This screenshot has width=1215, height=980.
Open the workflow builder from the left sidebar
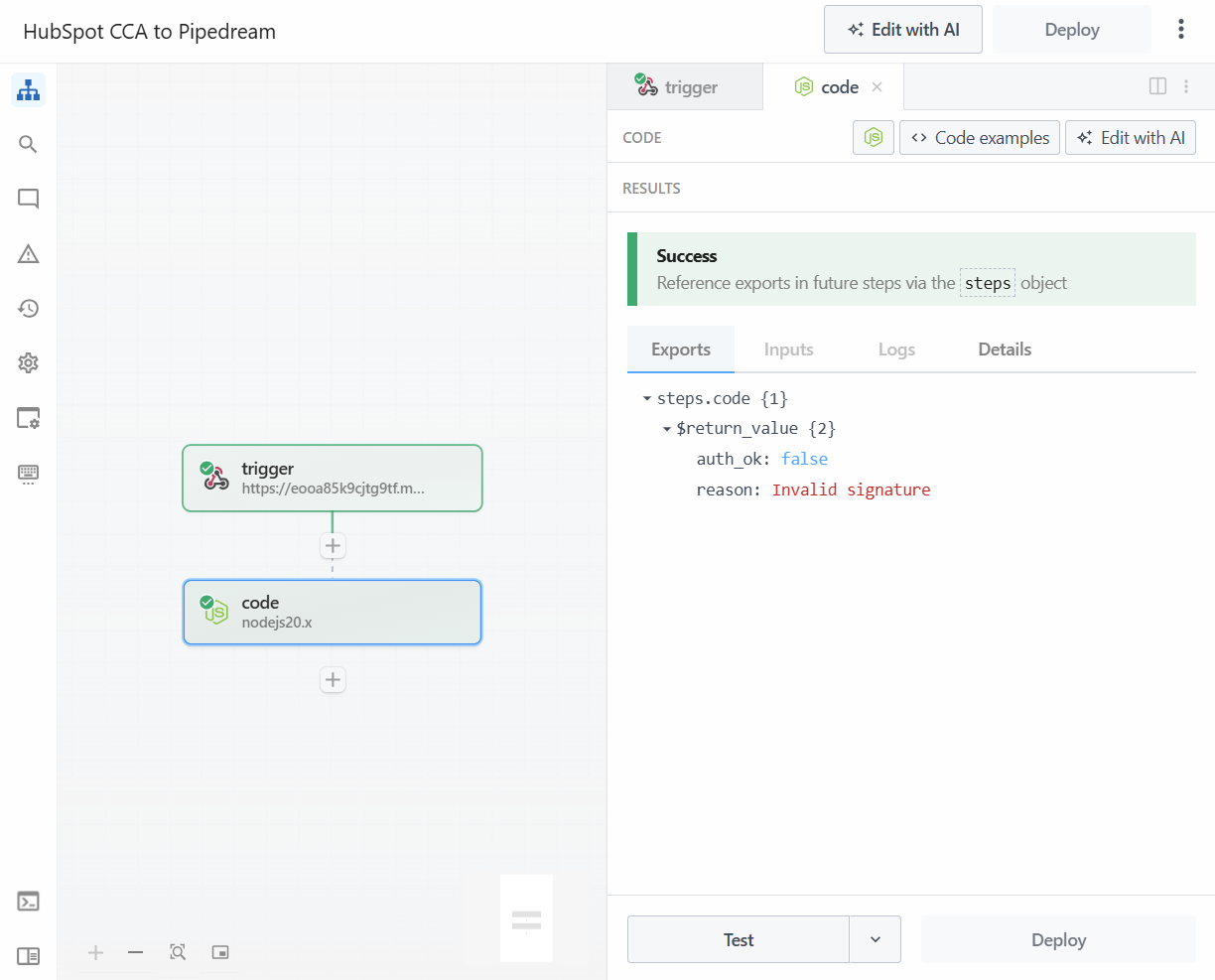point(28,89)
